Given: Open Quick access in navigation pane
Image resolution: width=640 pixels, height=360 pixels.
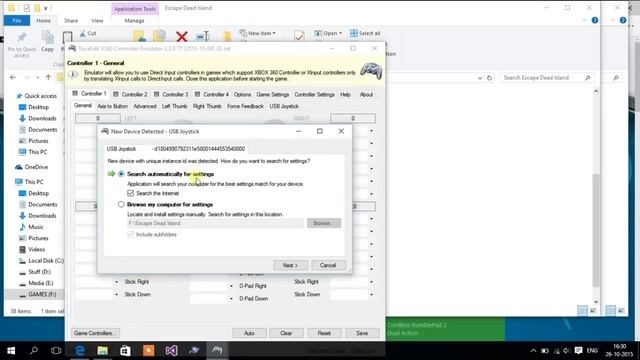Looking at the screenshot, I should point(40,96).
